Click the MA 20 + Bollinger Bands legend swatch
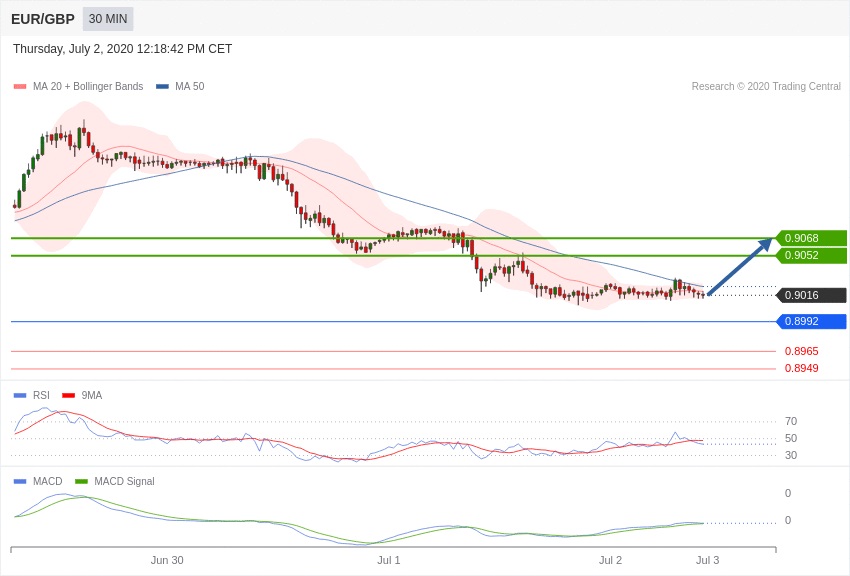 click(20, 86)
